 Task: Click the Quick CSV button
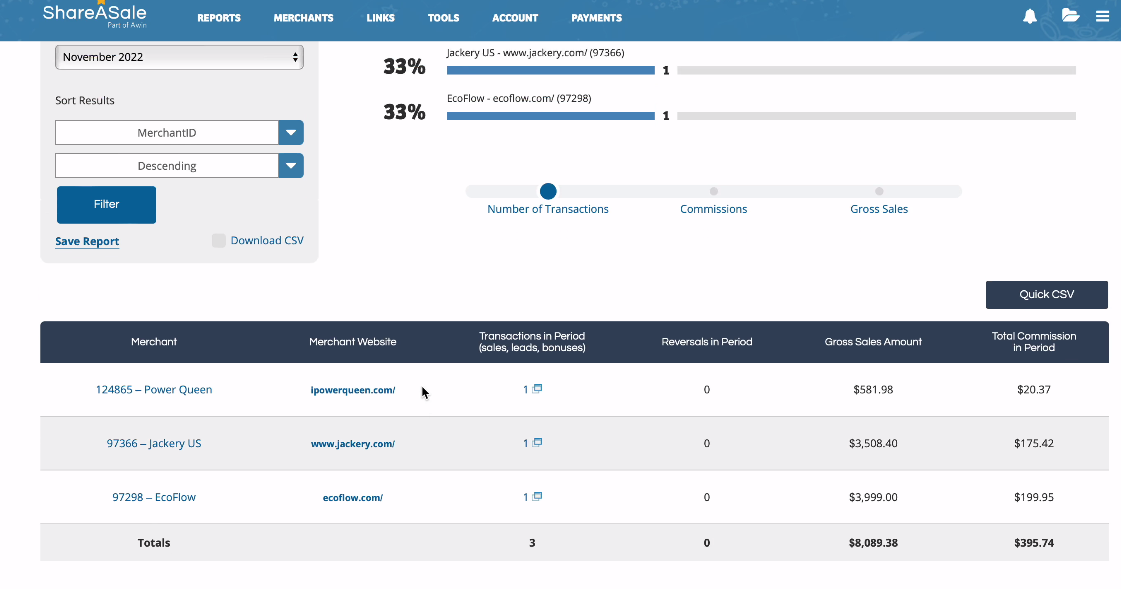[x=1047, y=294]
